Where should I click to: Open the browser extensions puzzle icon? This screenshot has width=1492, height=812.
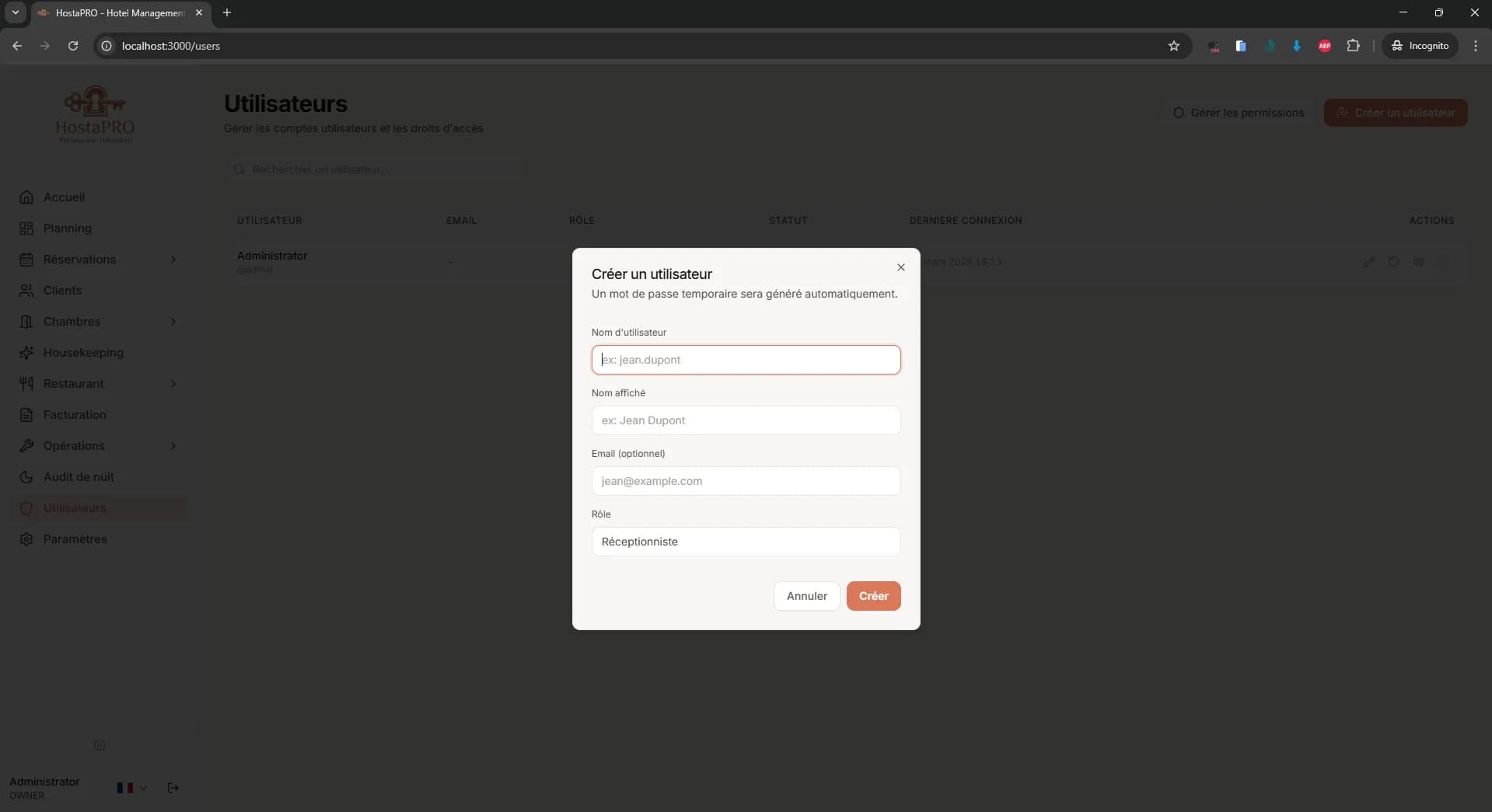[x=1354, y=46]
